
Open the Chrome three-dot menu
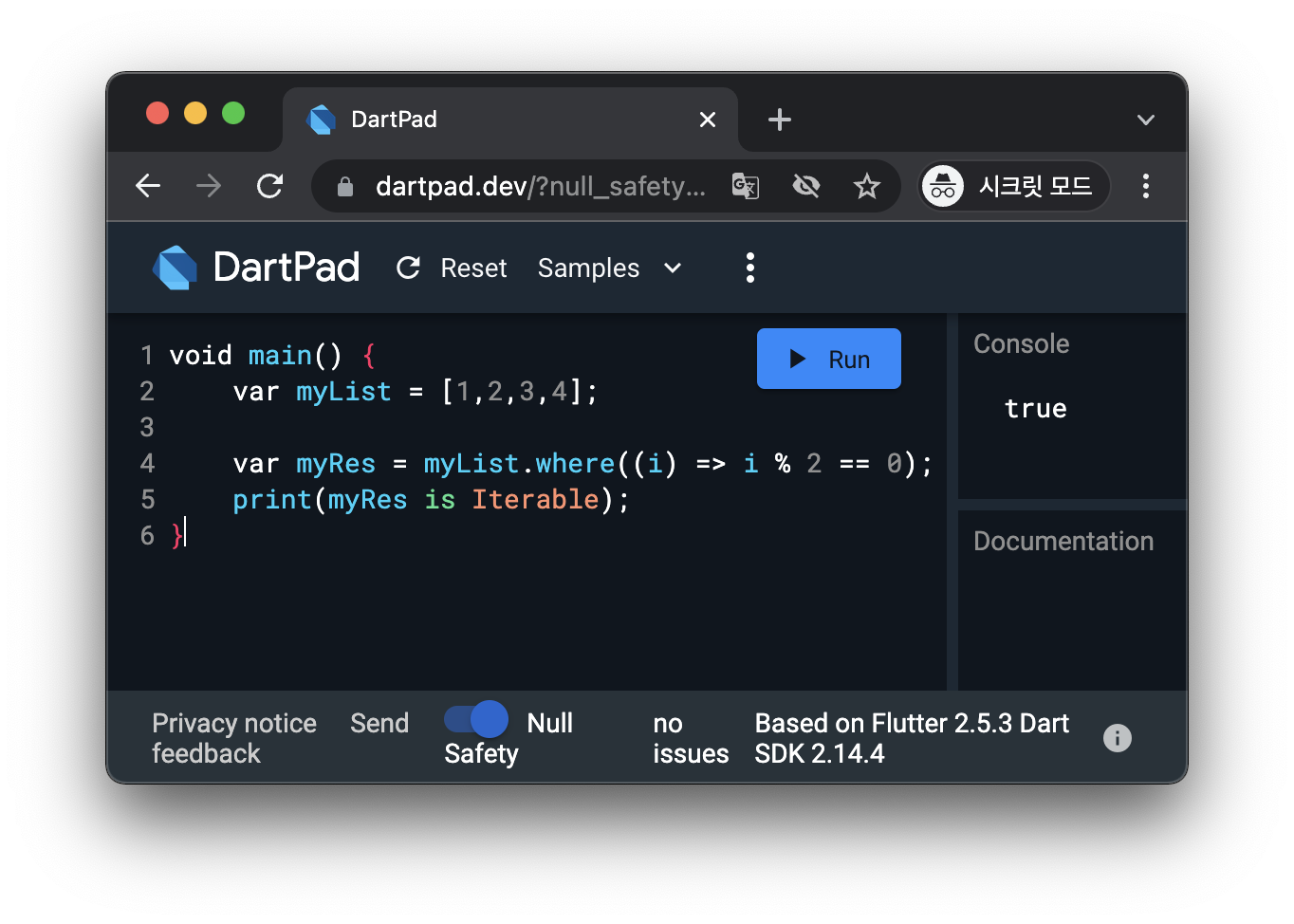(1146, 186)
